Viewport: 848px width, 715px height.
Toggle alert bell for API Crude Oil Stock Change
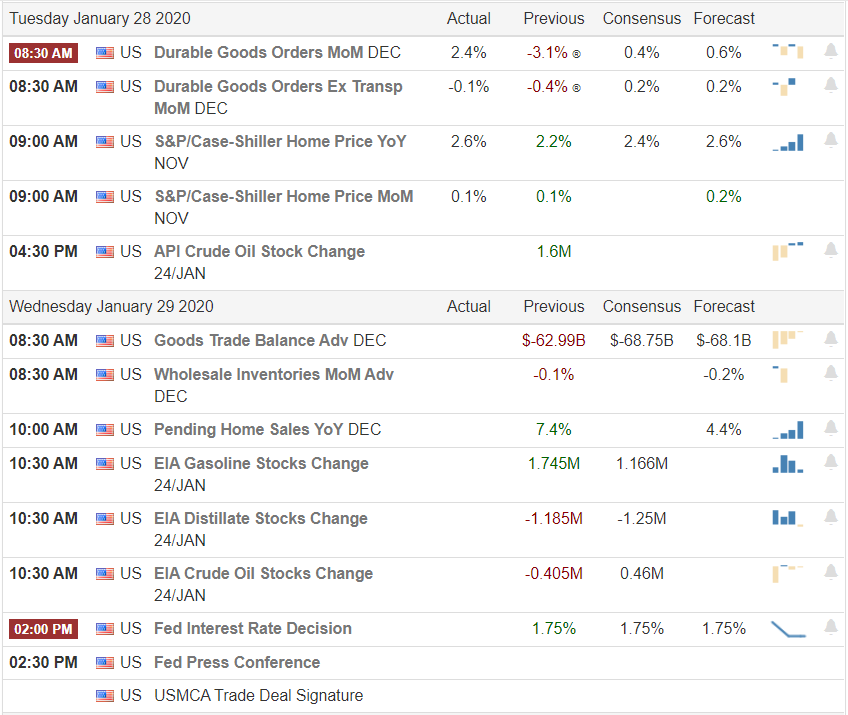pos(830,250)
